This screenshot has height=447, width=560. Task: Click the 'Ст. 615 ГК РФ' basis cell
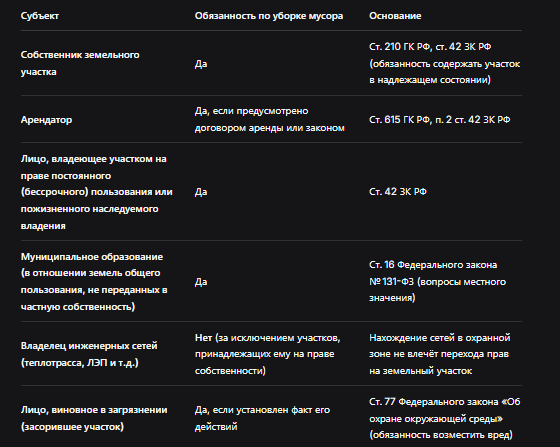pos(440,120)
